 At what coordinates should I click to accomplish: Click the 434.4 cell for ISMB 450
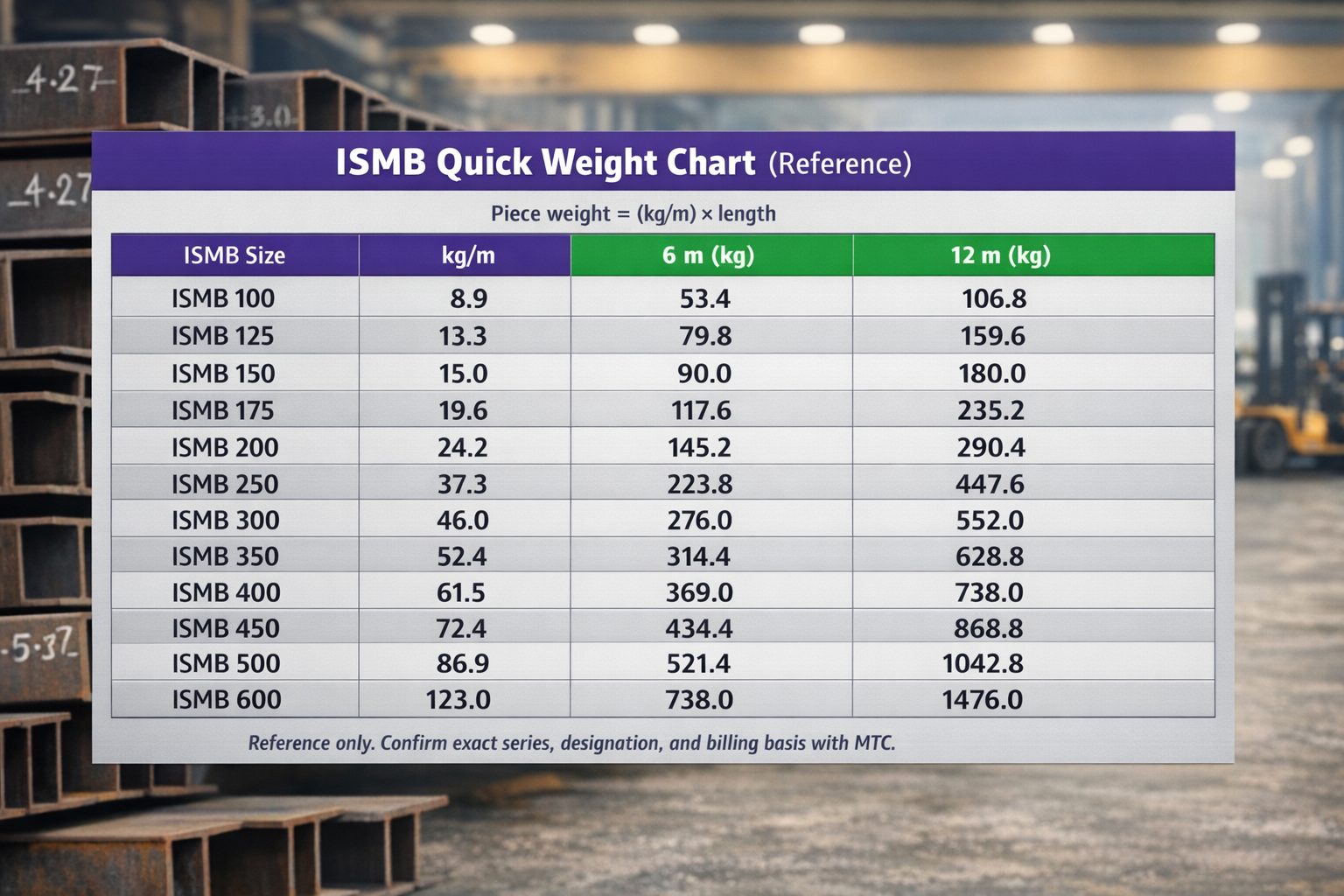click(x=699, y=628)
